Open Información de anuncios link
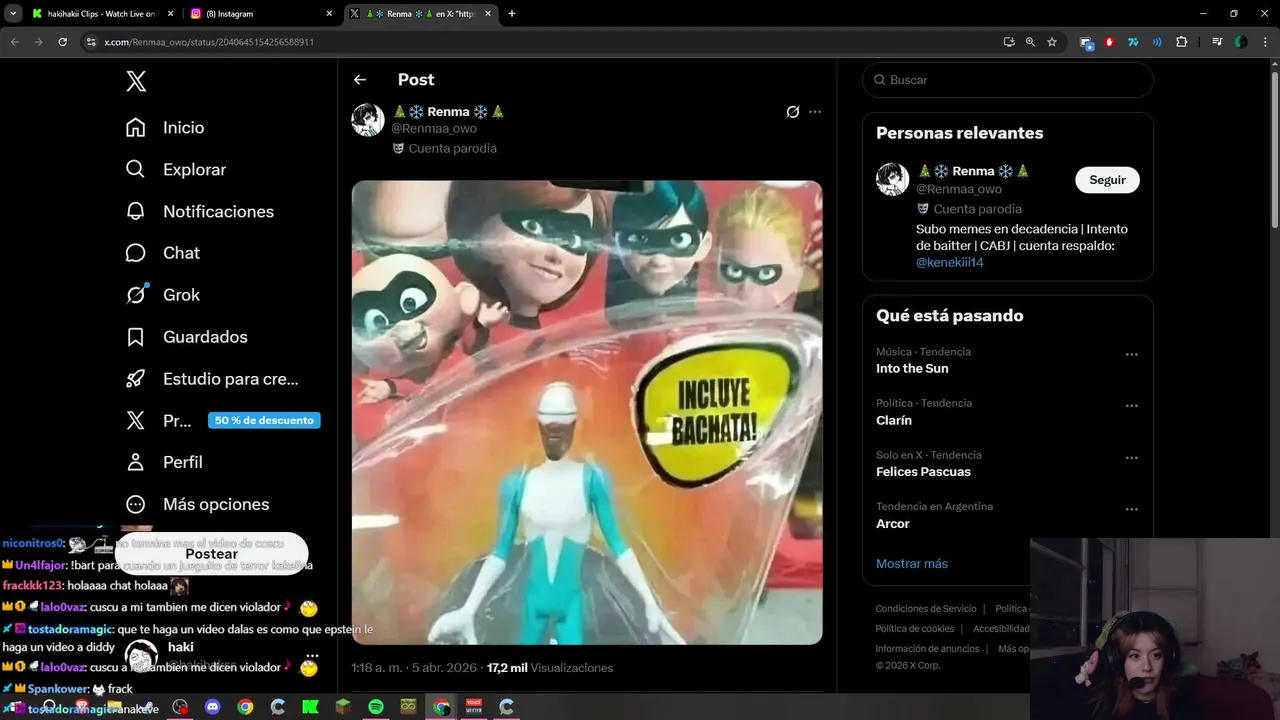This screenshot has height=720, width=1280. pos(927,649)
